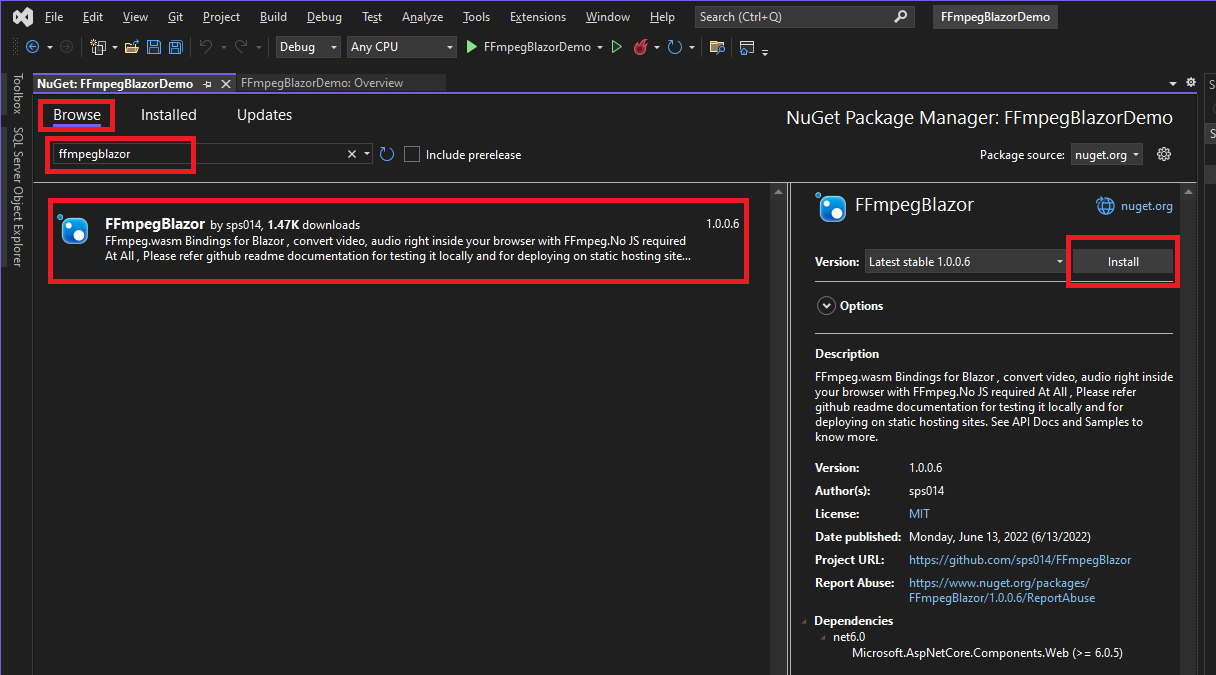The height and width of the screenshot is (675, 1216).
Task: Expand the Options section chevron
Action: [x=826, y=306]
